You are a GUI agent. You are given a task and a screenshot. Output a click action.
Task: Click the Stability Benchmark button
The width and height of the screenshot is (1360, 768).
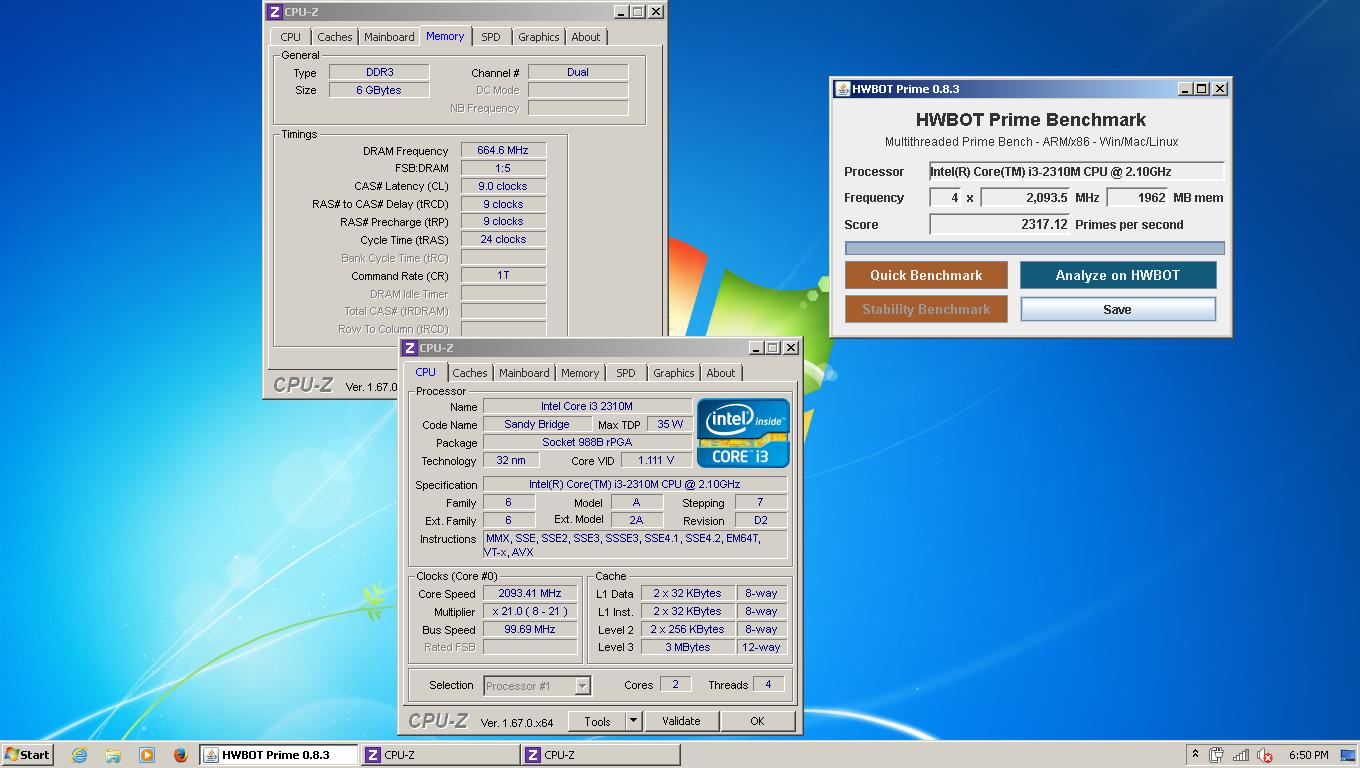pos(926,309)
